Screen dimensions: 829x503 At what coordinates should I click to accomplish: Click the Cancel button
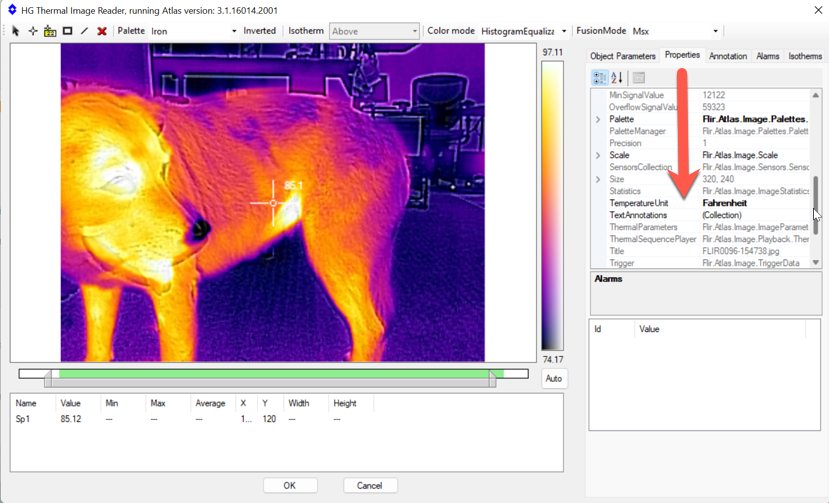[x=369, y=485]
